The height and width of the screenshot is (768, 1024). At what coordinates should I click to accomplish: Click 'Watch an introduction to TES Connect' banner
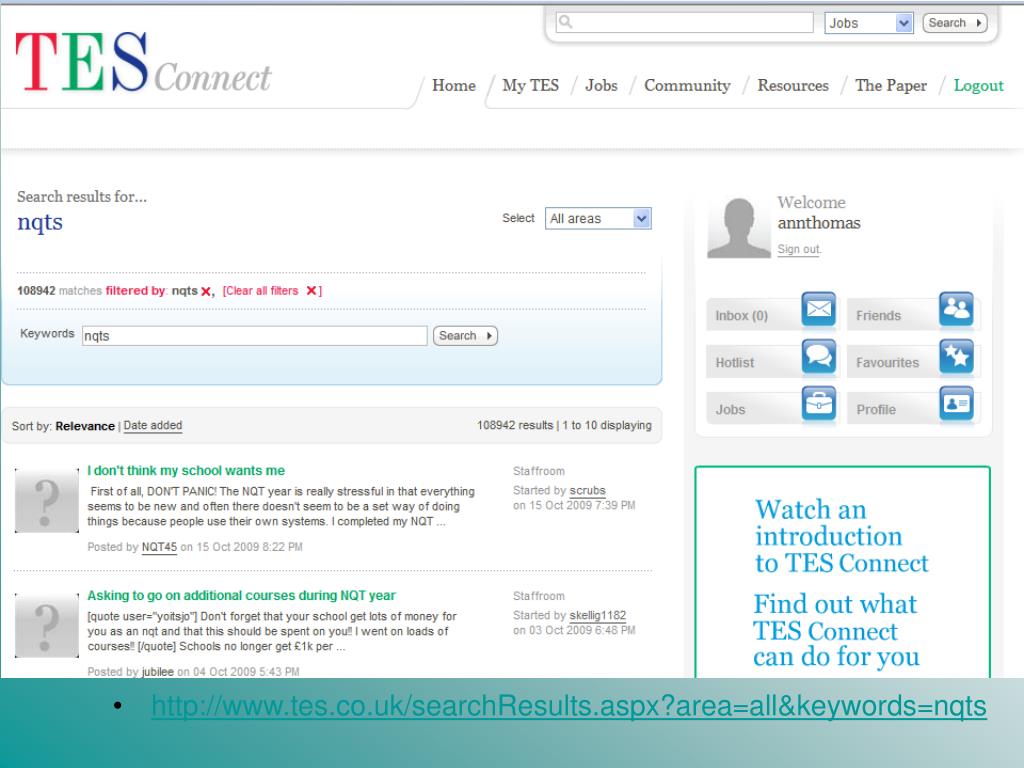(x=842, y=536)
